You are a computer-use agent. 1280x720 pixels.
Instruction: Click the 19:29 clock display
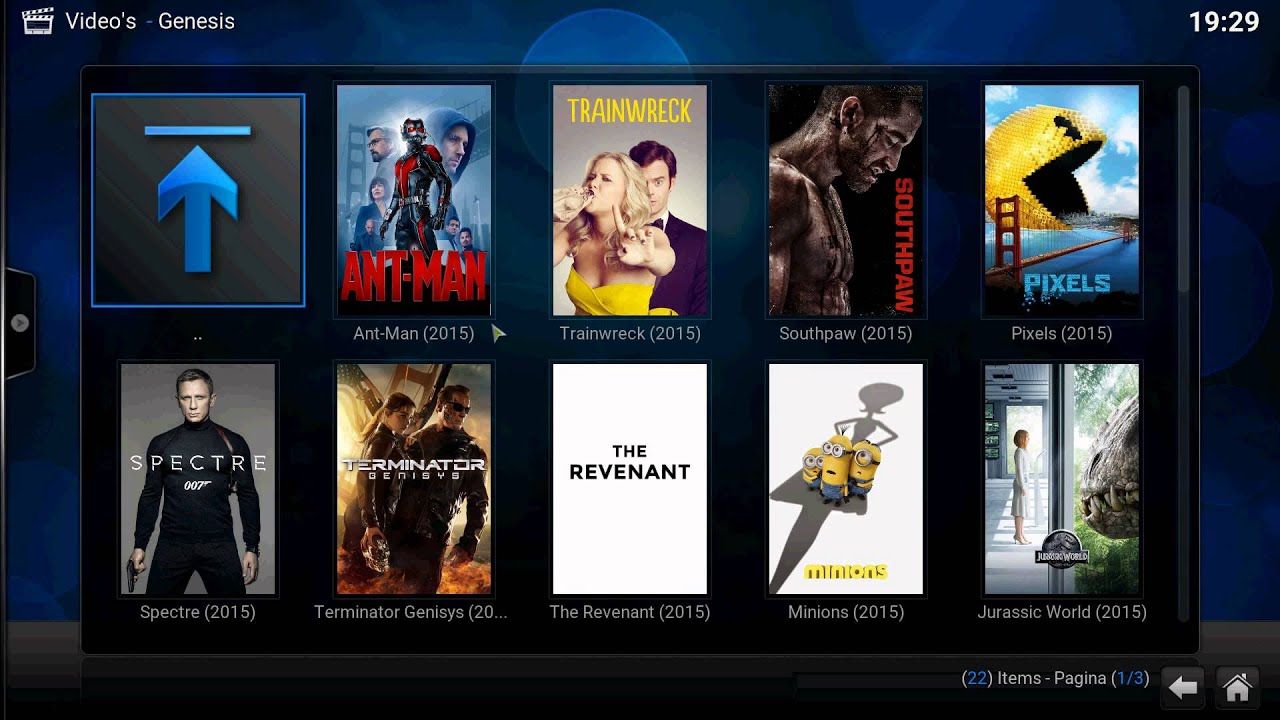[x=1224, y=22]
